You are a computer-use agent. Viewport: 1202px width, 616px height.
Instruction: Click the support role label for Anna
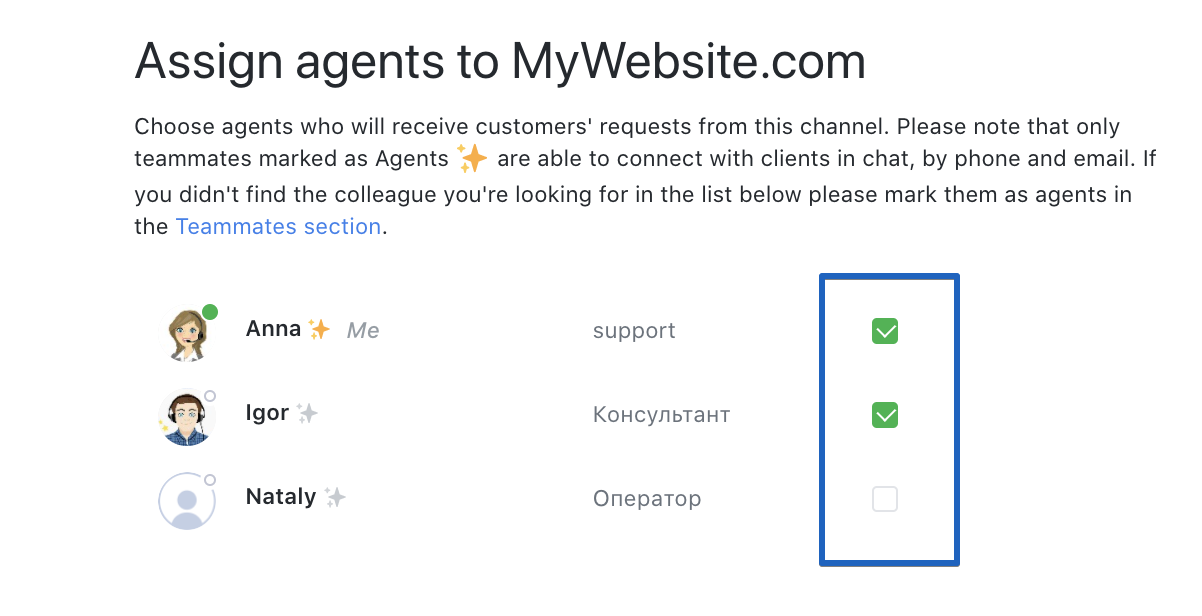click(634, 330)
